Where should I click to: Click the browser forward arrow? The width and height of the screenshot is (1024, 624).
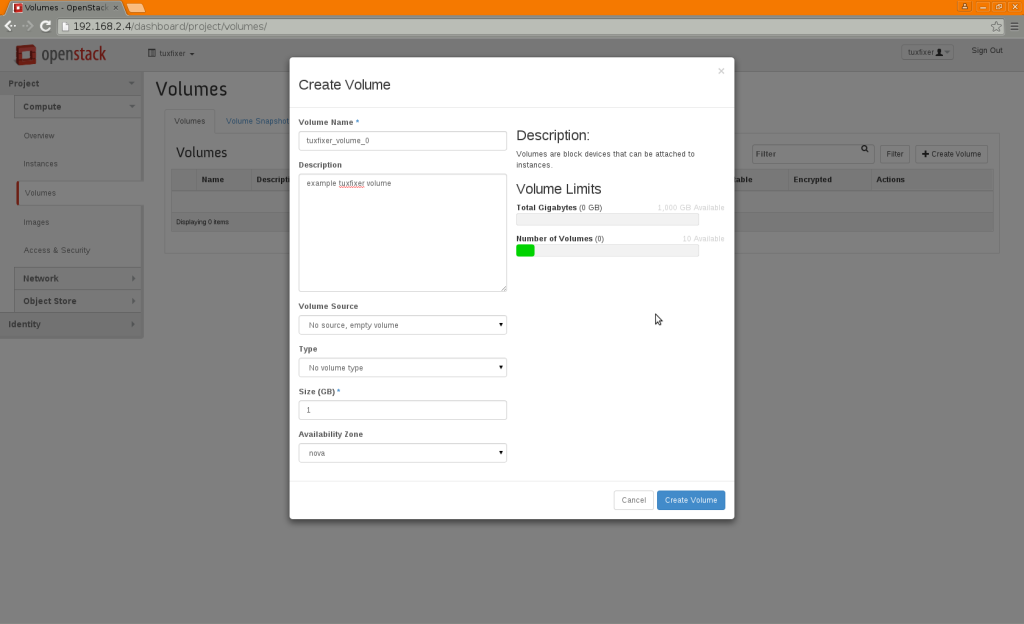[x=27, y=26]
